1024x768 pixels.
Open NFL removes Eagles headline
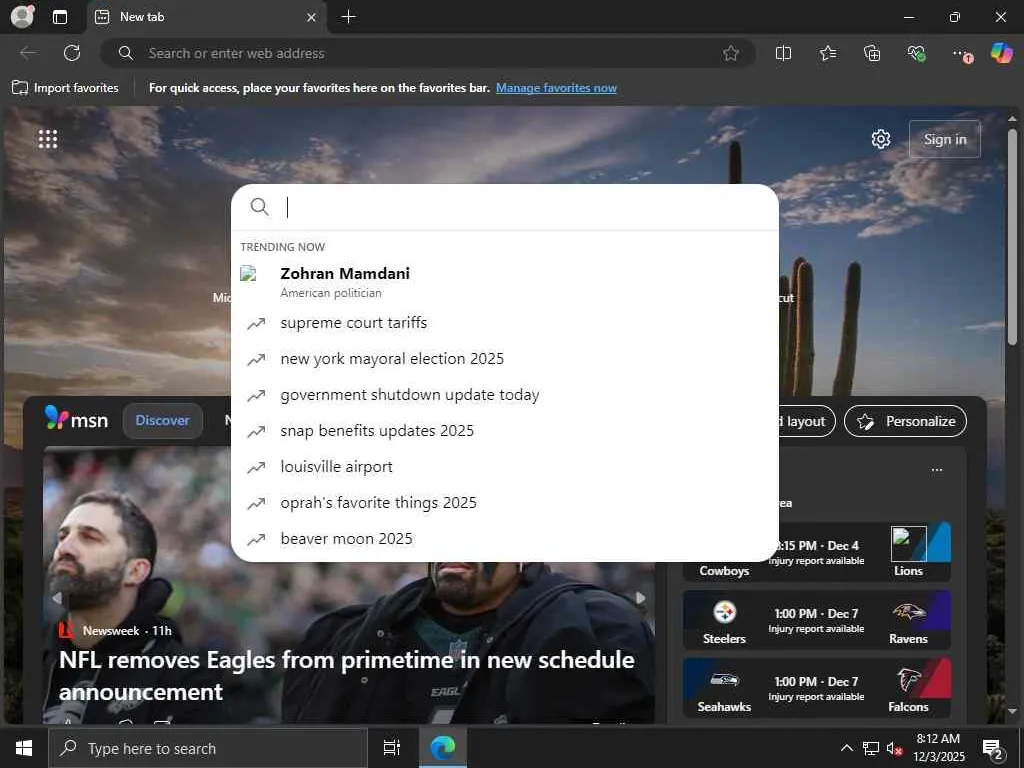tap(347, 675)
